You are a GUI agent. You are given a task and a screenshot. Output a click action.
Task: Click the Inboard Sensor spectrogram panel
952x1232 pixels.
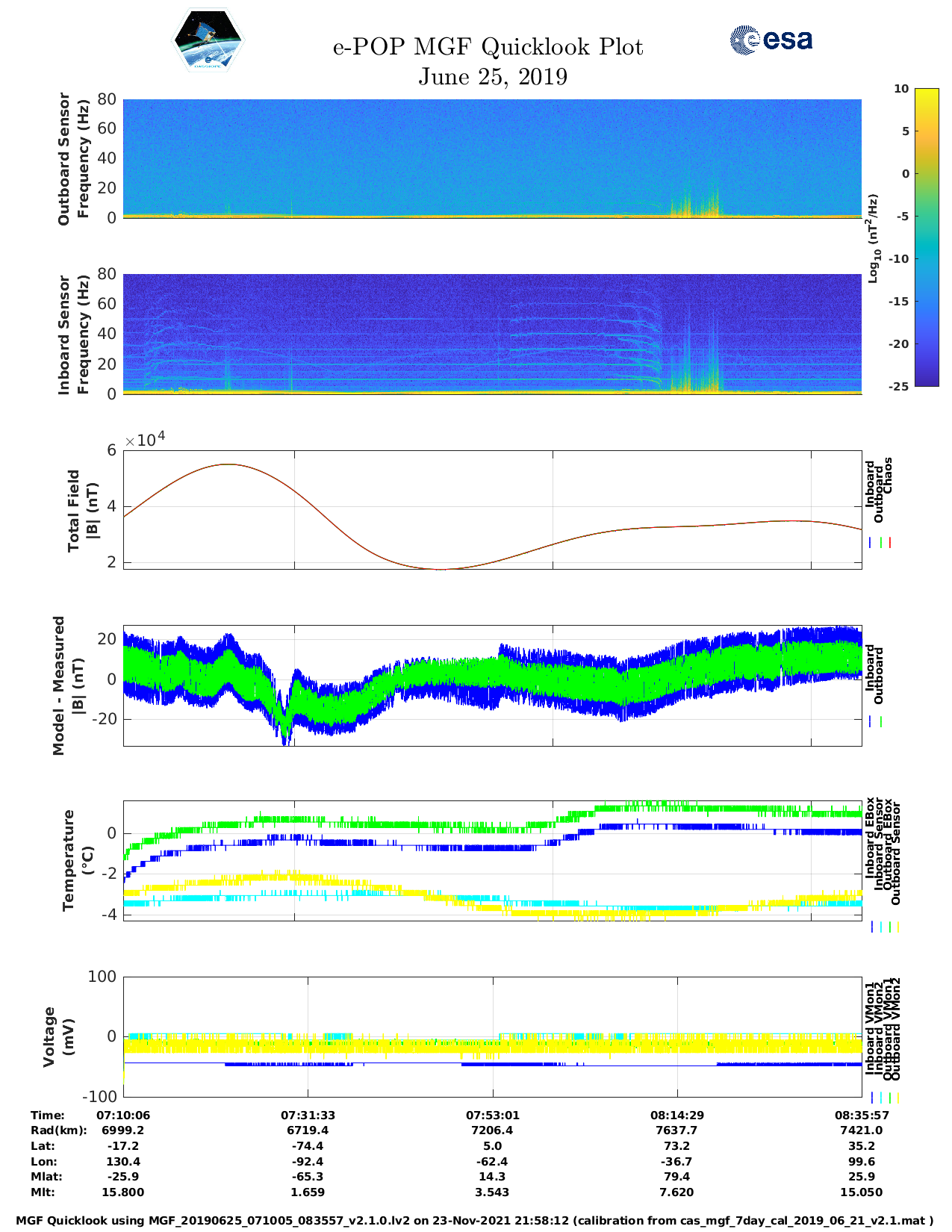(492, 334)
